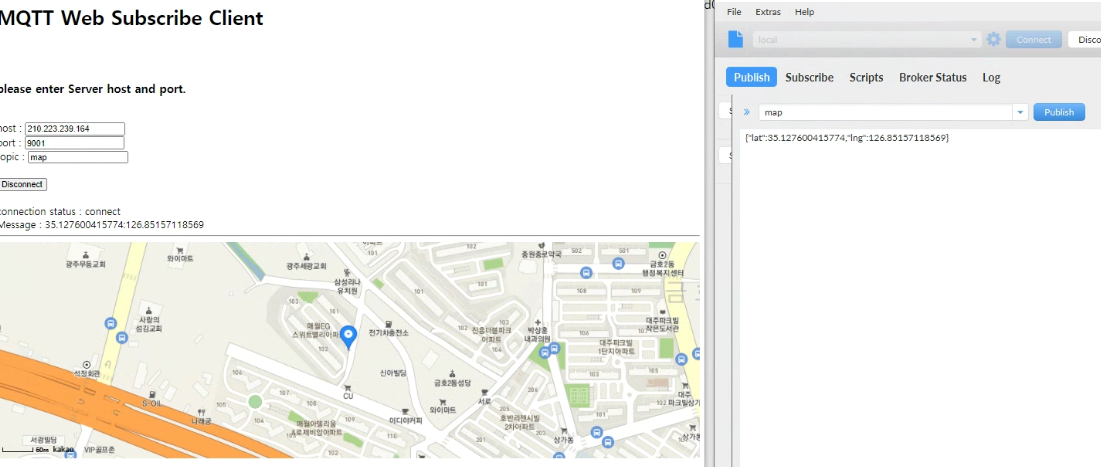Click the church icon above 금호2동성당
Viewport: 1101px width, 467px height.
451,374
